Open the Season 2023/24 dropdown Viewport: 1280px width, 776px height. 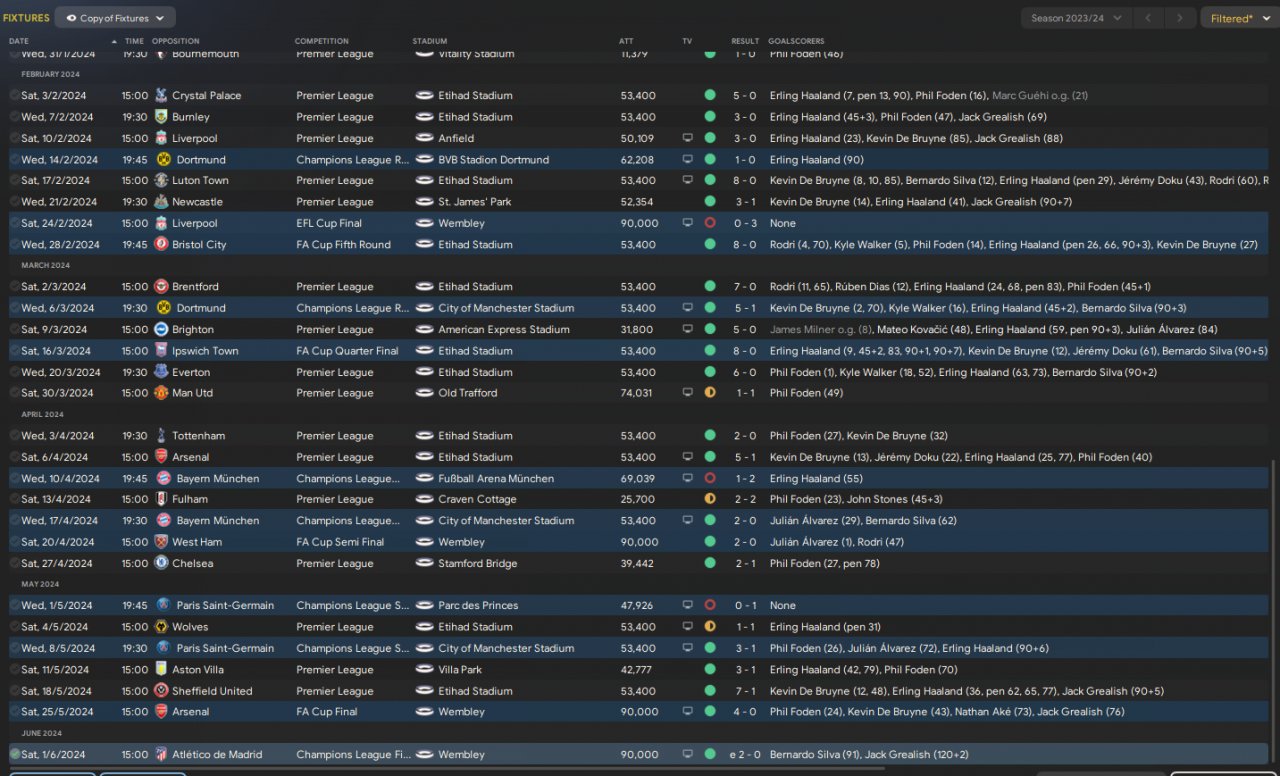1077,18
